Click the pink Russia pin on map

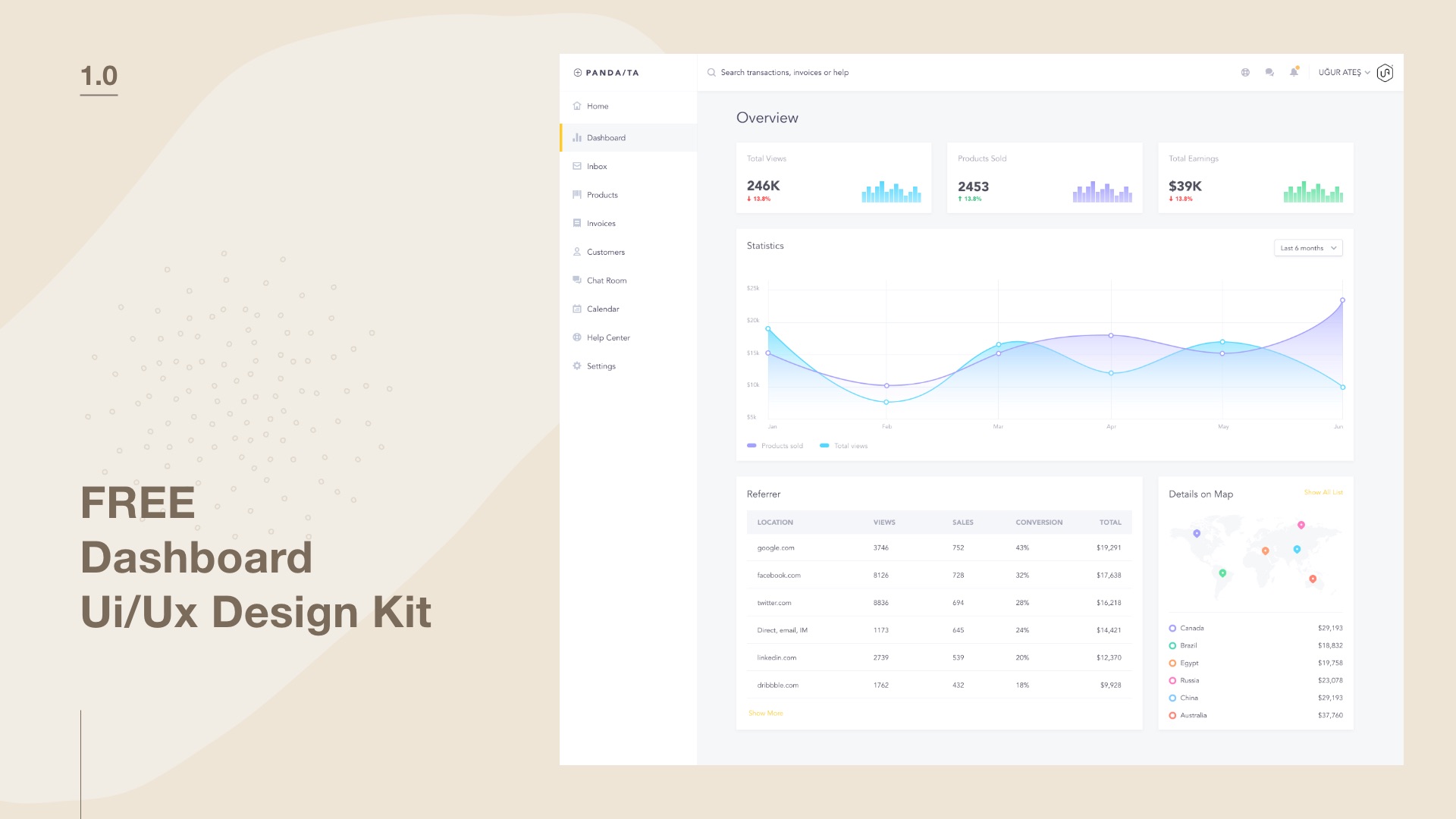pos(1301,525)
